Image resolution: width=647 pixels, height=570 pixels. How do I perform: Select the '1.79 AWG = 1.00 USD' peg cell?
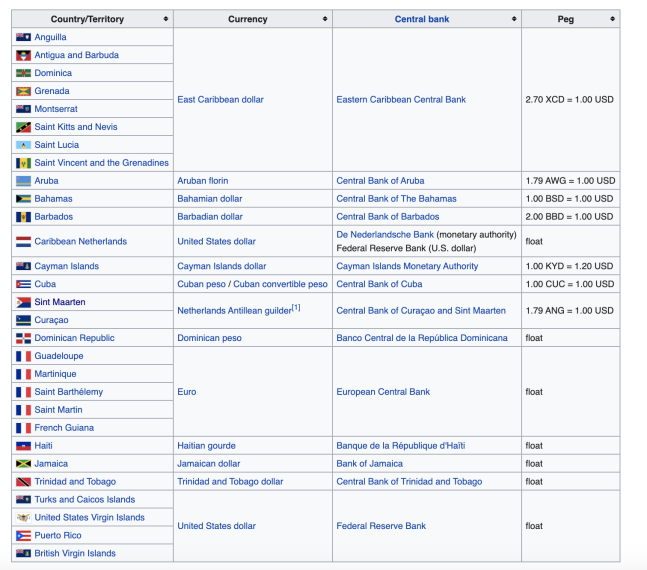point(570,181)
